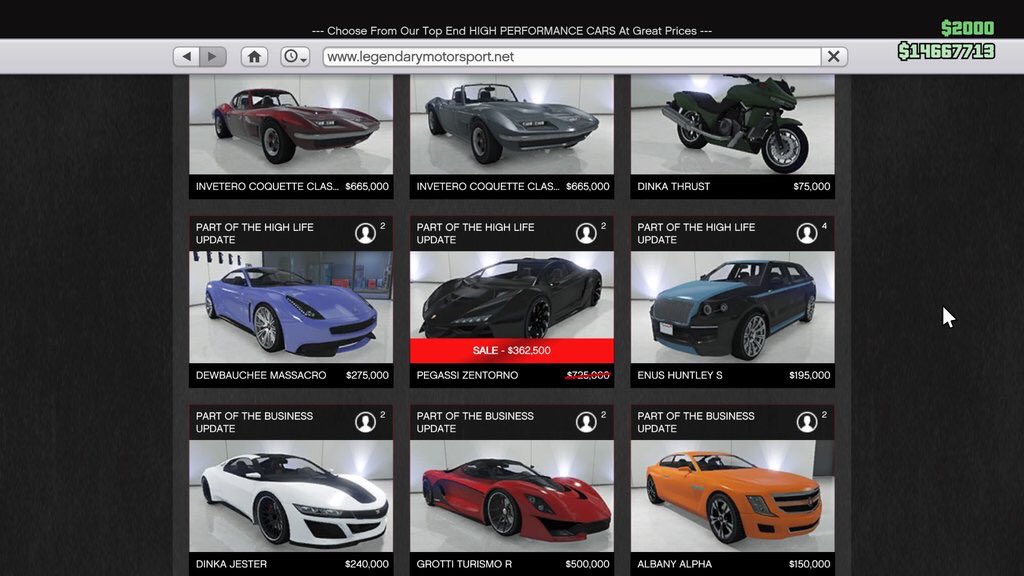This screenshot has height=576, width=1024.
Task: Open the Enus Huntley S image
Action: pos(733,307)
